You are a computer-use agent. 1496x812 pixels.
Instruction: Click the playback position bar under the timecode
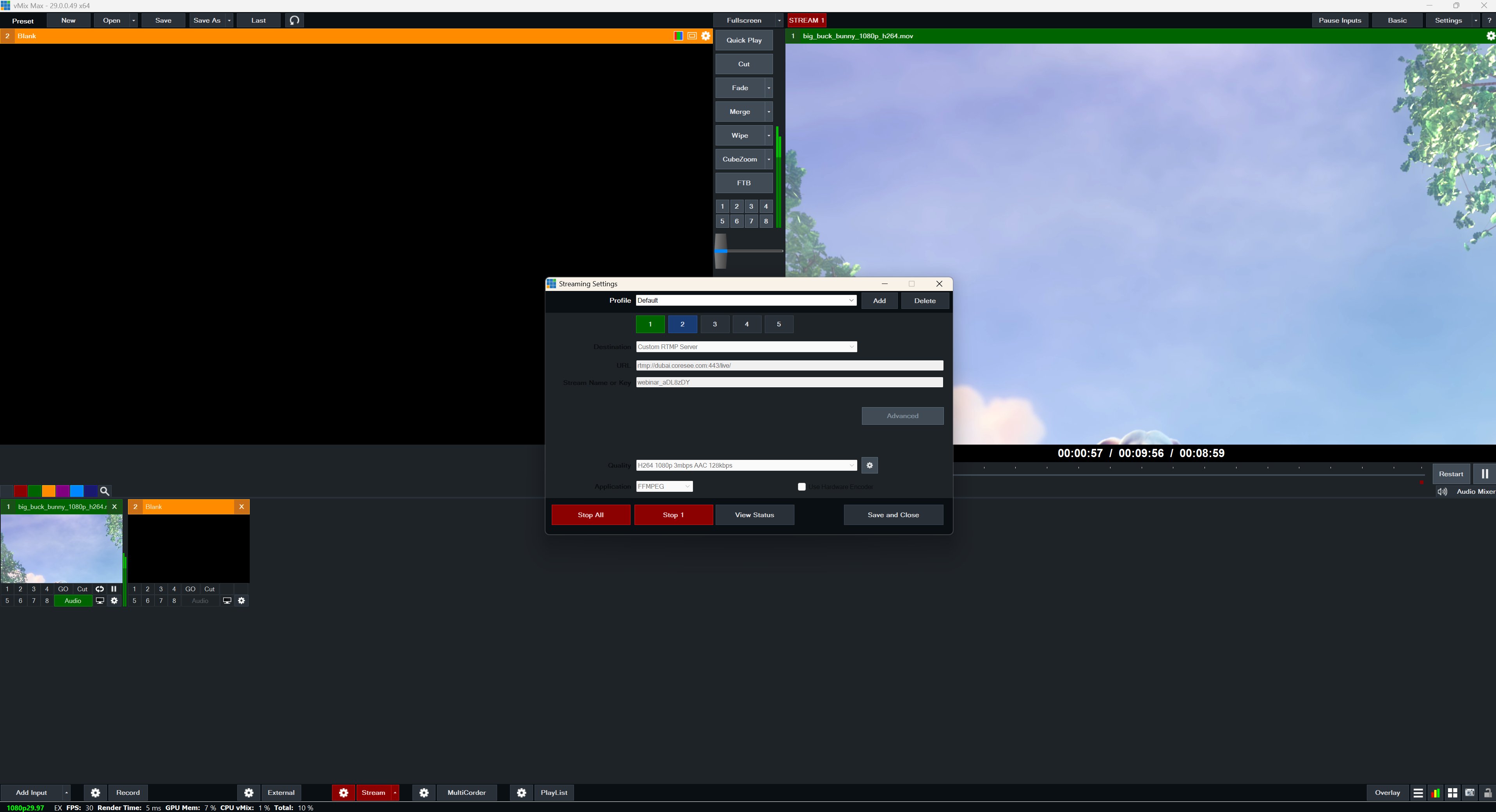[x=1189, y=474]
